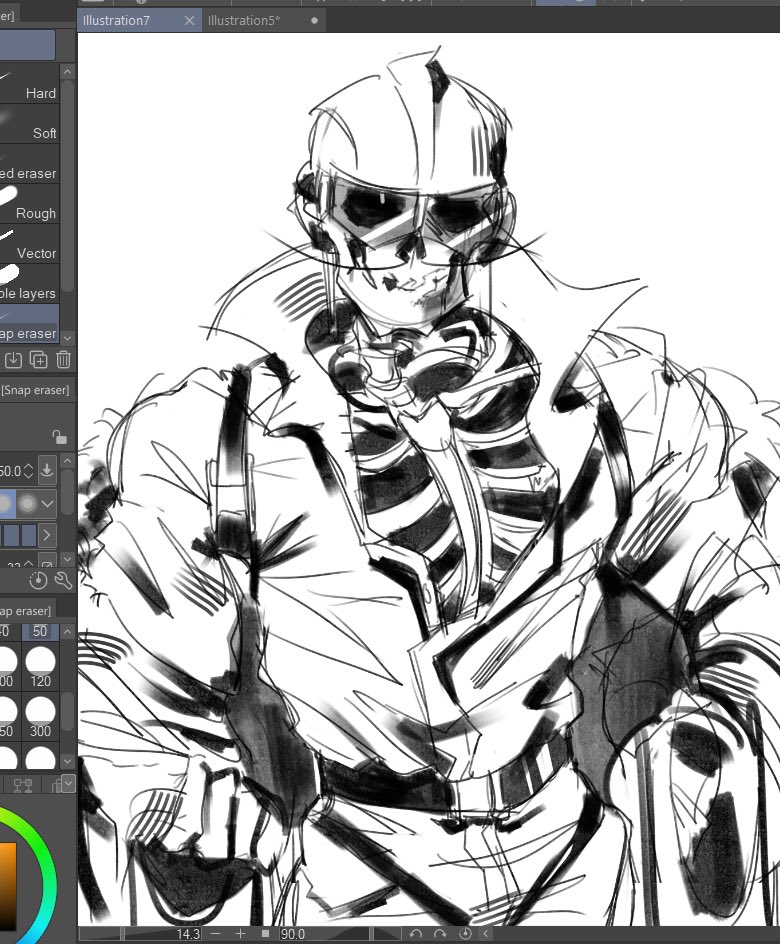This screenshot has width=780, height=944.
Task: Select the Snap eraser sub tool
Action: [x=29, y=324]
